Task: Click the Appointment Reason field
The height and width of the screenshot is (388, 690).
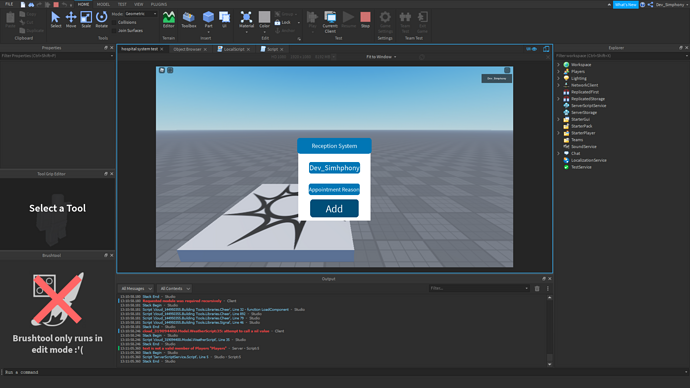Action: pyautogui.click(x=334, y=189)
